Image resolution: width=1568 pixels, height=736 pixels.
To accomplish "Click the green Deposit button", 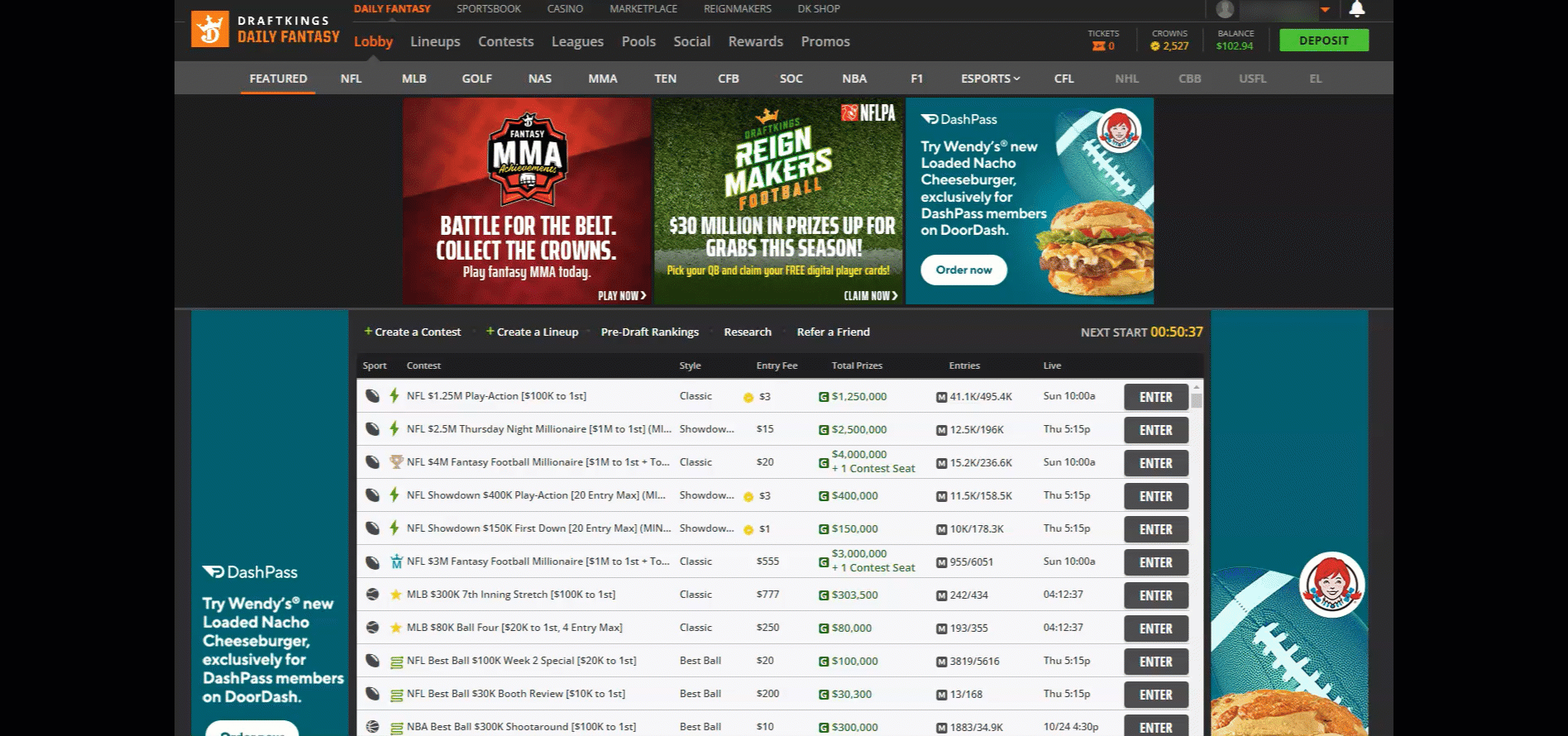I will [1323, 41].
